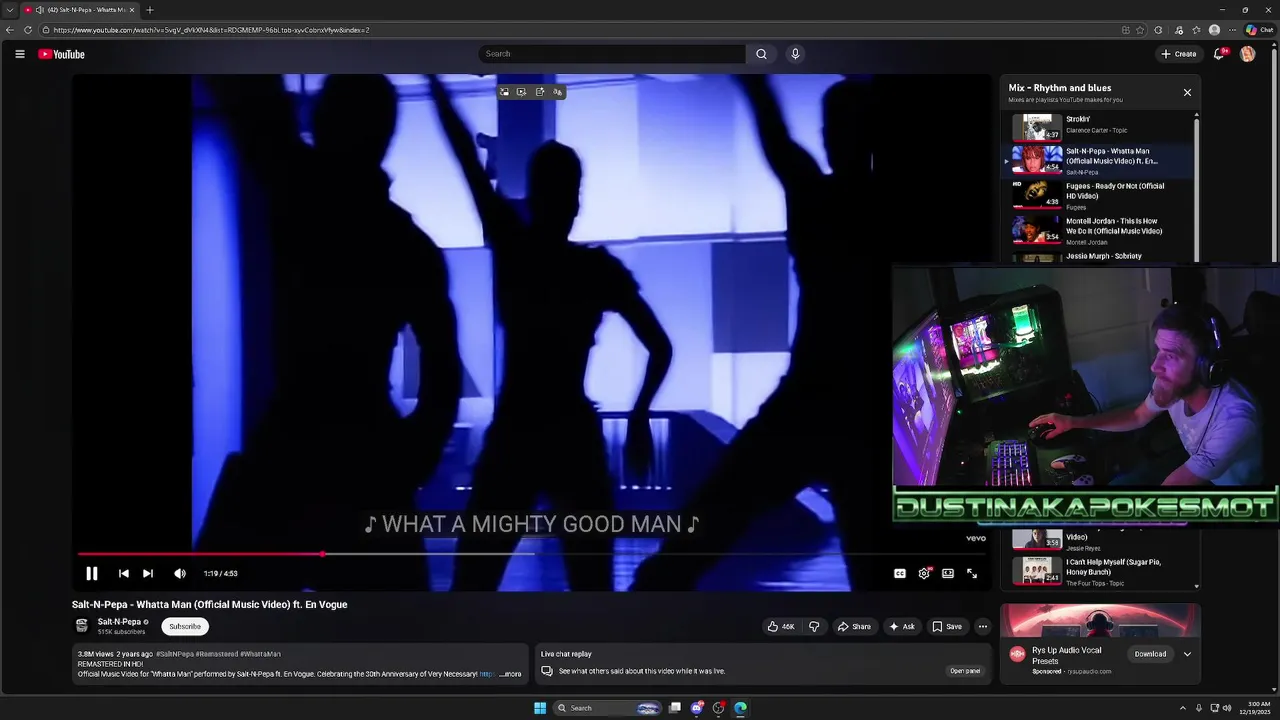Image resolution: width=1280 pixels, height=720 pixels.
Task: Click the Ask button
Action: (x=901, y=626)
